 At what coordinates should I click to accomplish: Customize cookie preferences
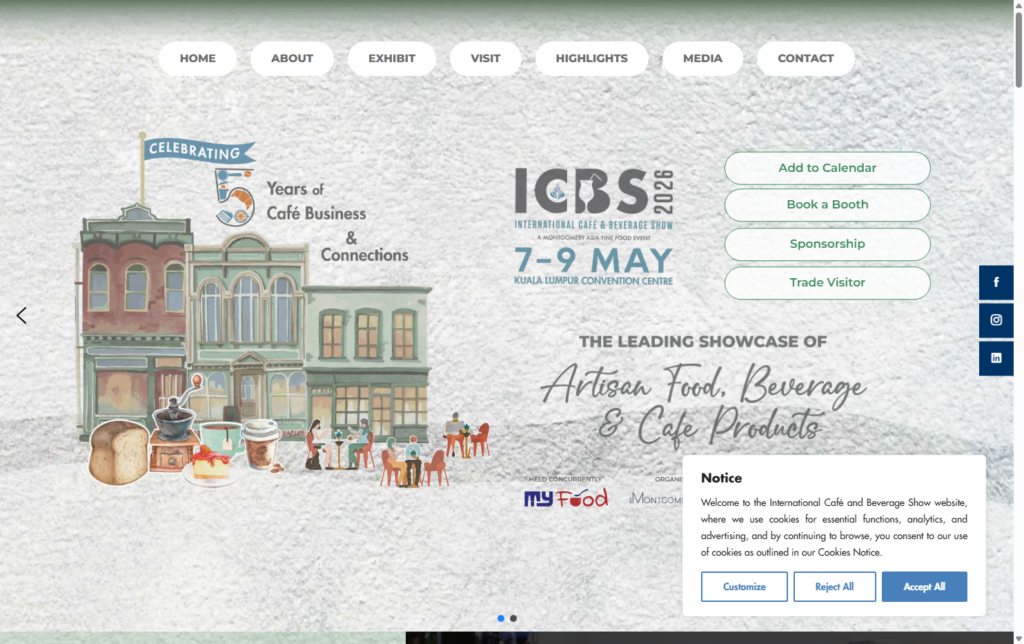(744, 586)
